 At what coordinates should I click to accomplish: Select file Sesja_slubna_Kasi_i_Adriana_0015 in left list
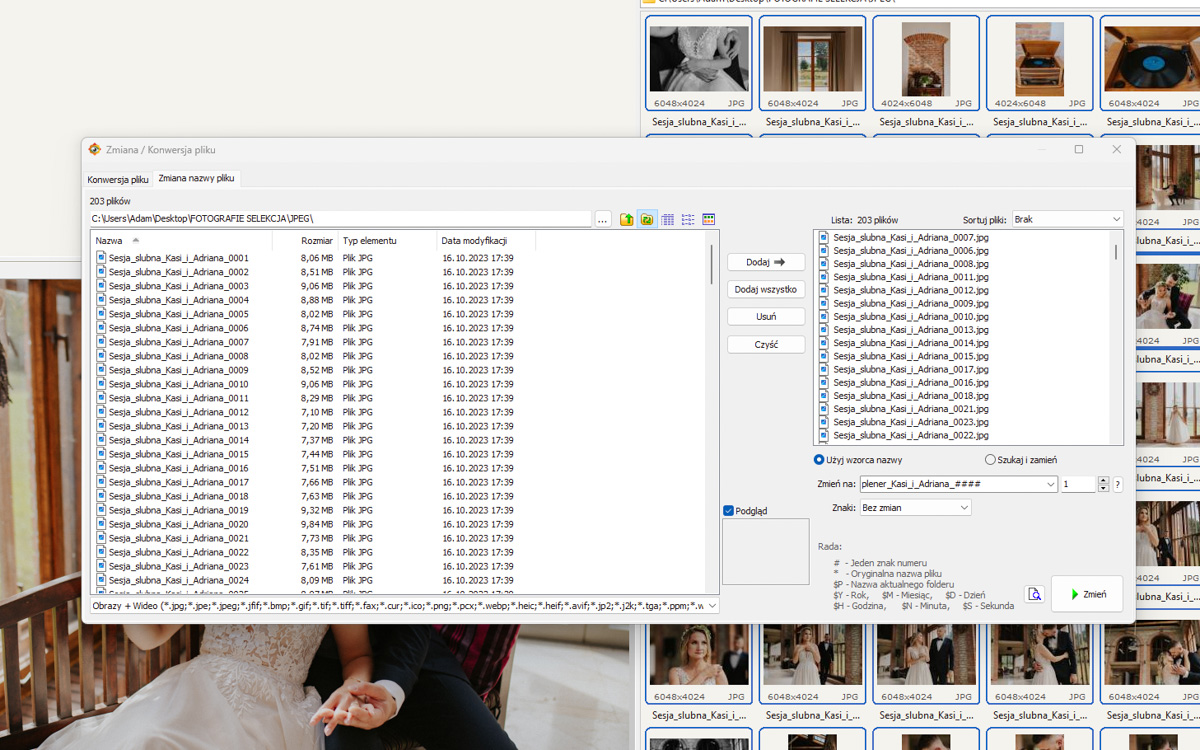point(178,454)
